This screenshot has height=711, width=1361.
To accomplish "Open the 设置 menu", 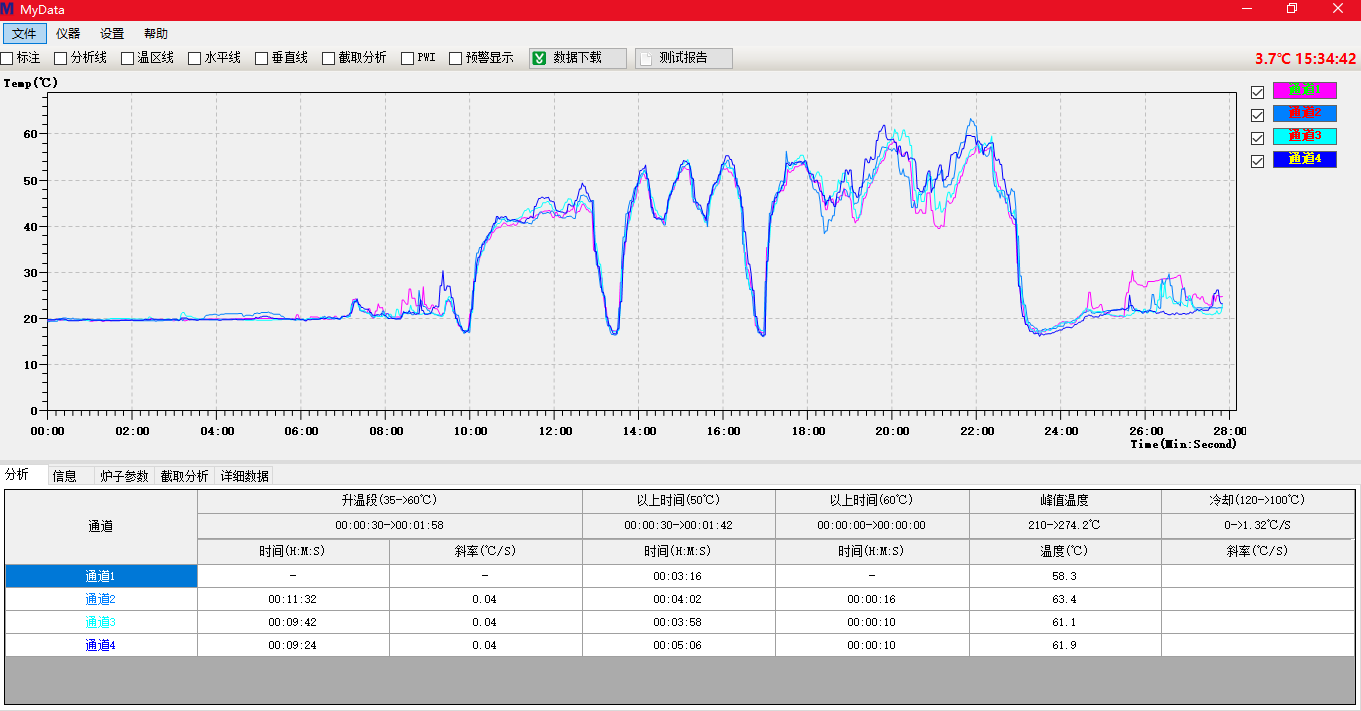I will 112,34.
